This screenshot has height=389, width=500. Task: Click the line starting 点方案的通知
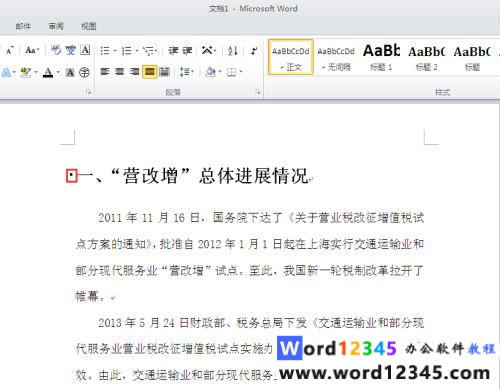coord(250,244)
